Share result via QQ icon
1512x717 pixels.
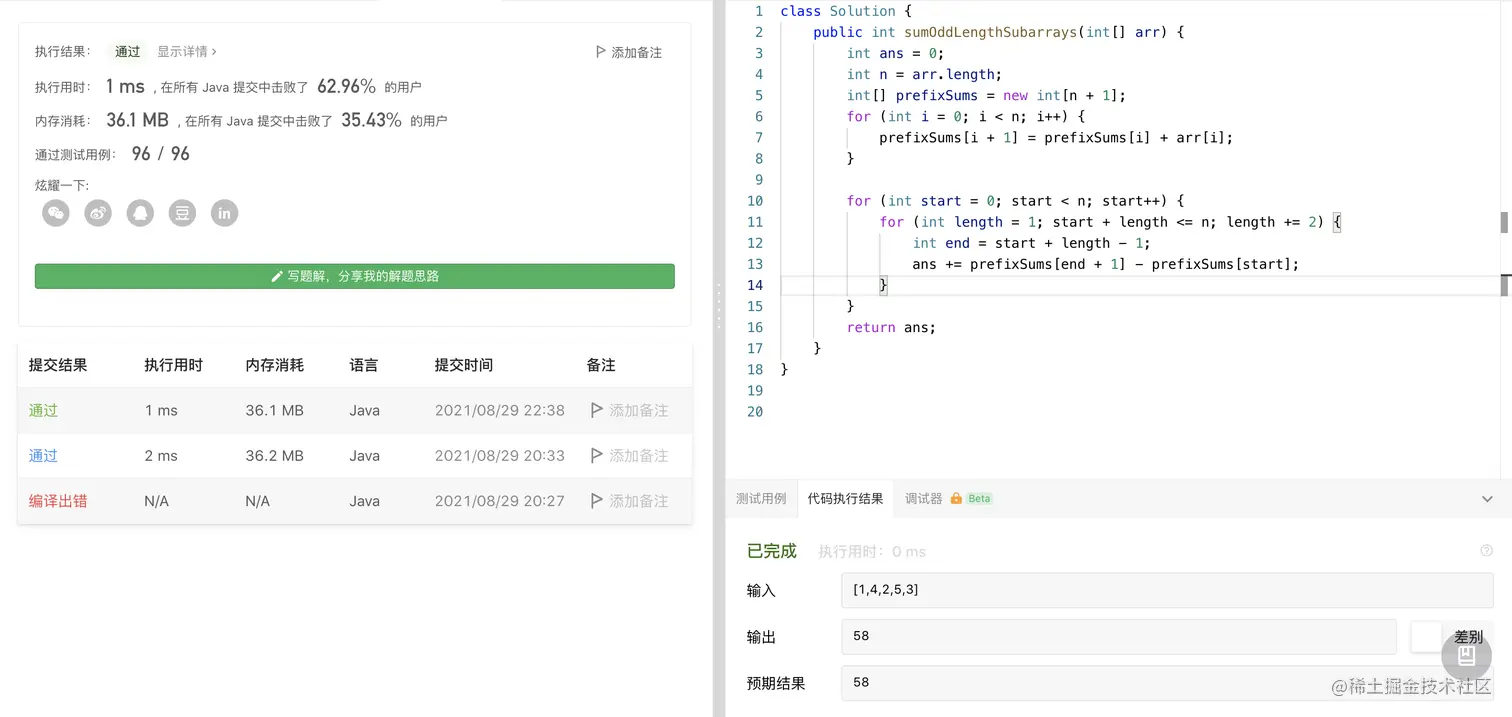click(x=140, y=213)
